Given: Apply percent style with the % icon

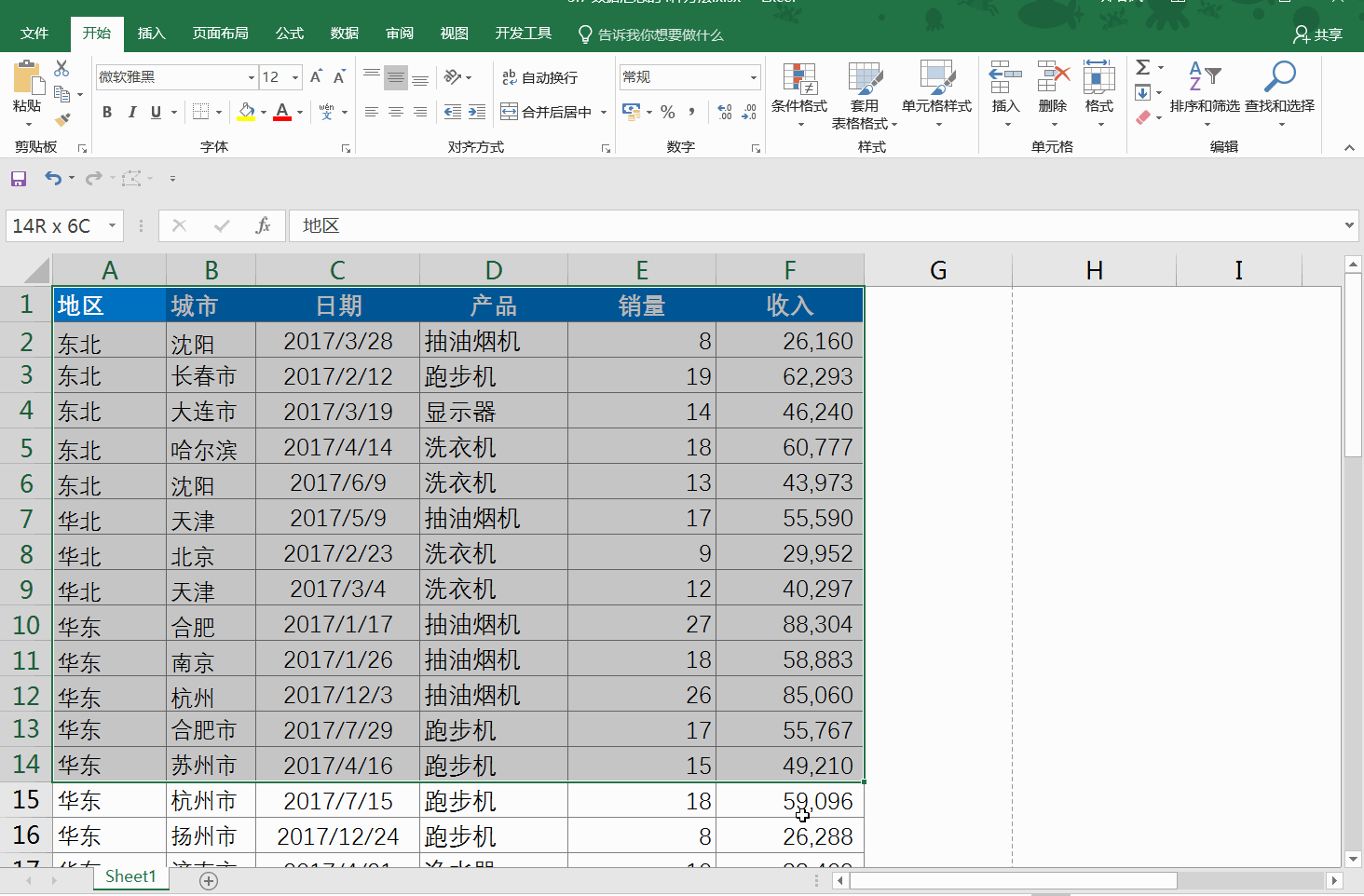Looking at the screenshot, I should 668,112.
